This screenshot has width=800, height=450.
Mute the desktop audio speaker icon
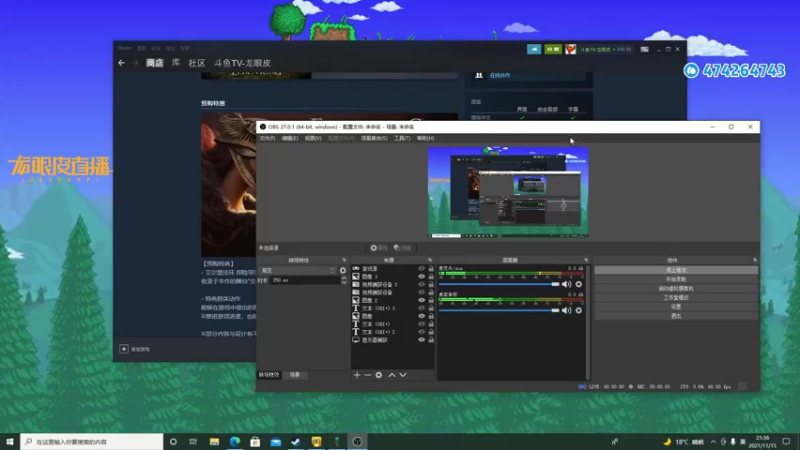[x=566, y=310]
